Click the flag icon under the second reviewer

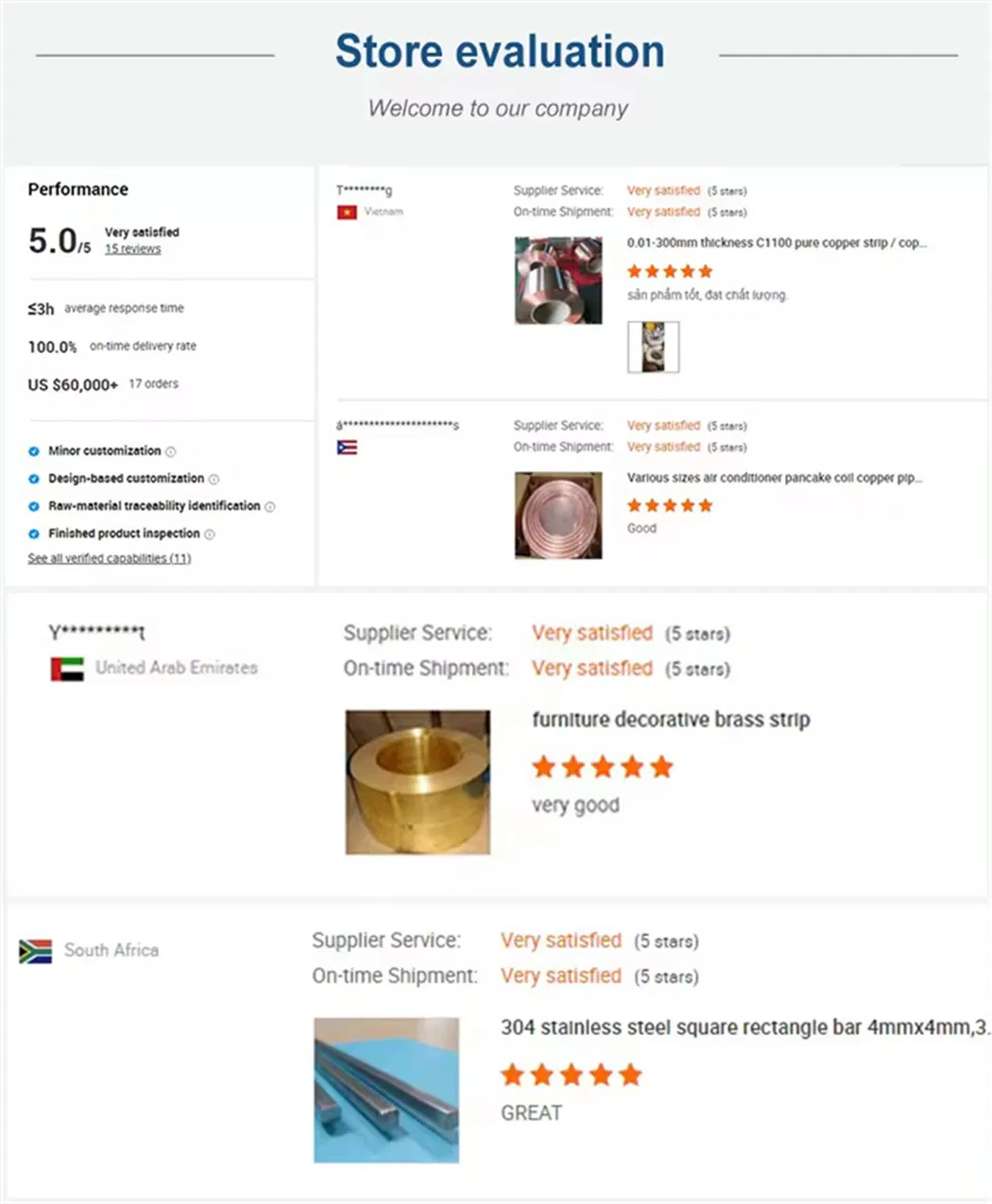pos(347,448)
